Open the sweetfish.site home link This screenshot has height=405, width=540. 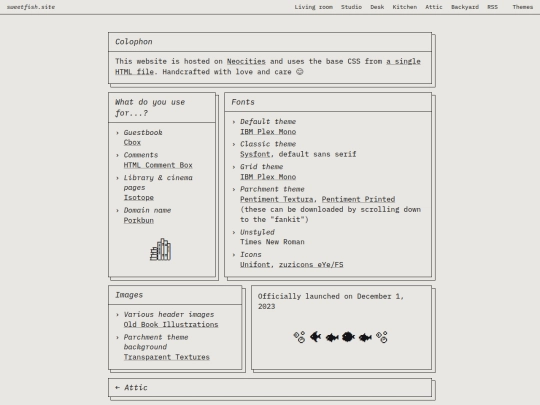(31, 7)
